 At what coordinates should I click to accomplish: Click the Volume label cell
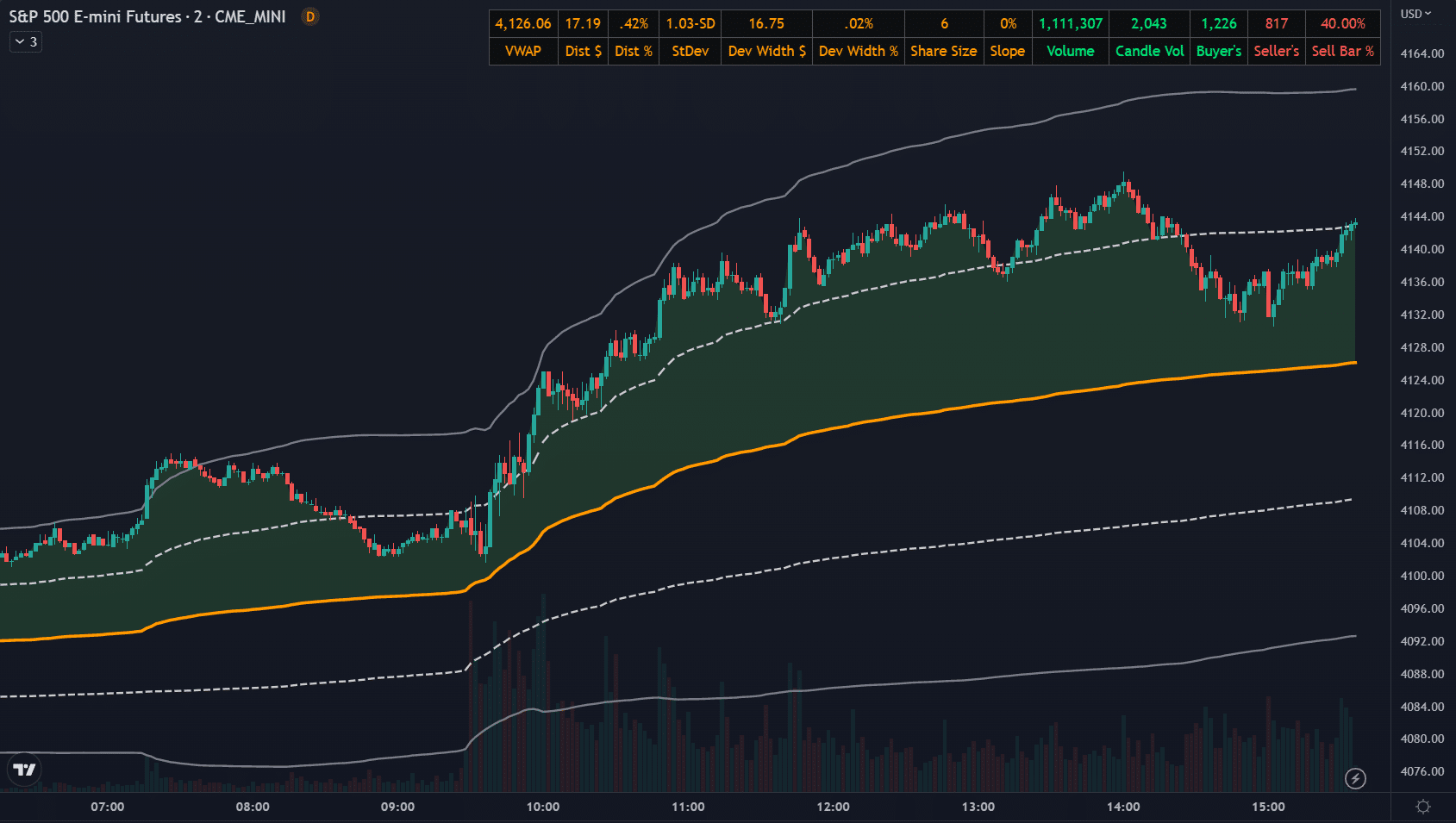pyautogui.click(x=1071, y=51)
